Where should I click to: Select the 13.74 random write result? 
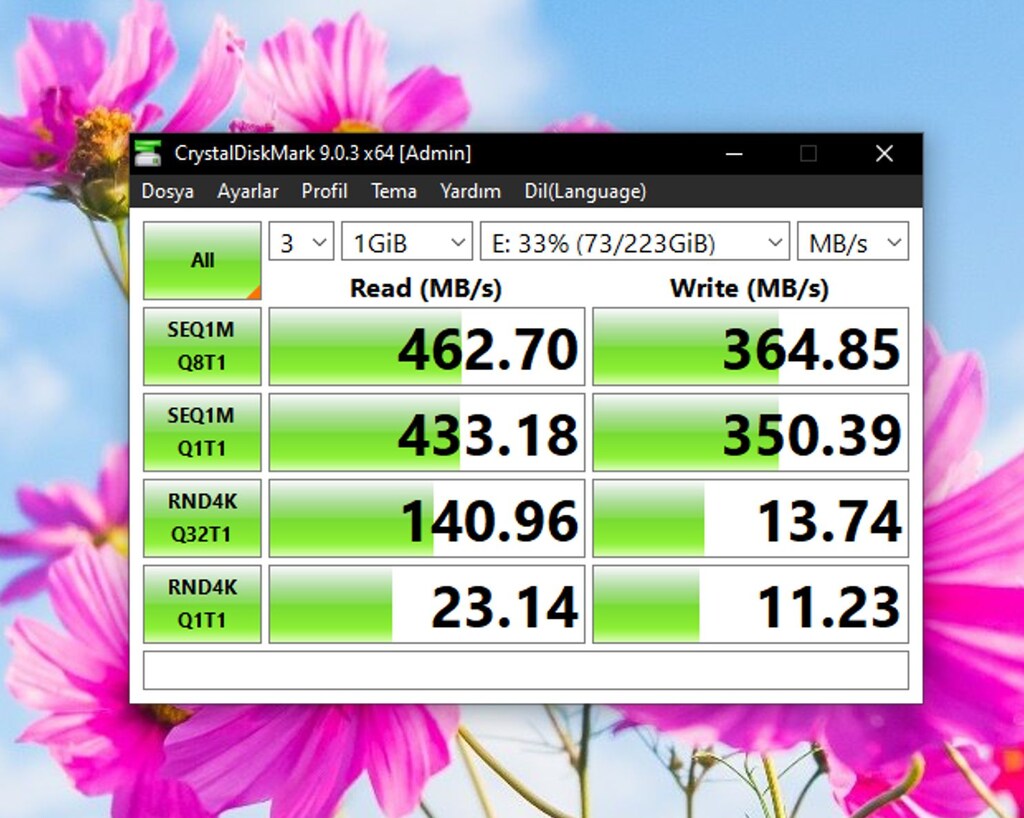point(750,518)
